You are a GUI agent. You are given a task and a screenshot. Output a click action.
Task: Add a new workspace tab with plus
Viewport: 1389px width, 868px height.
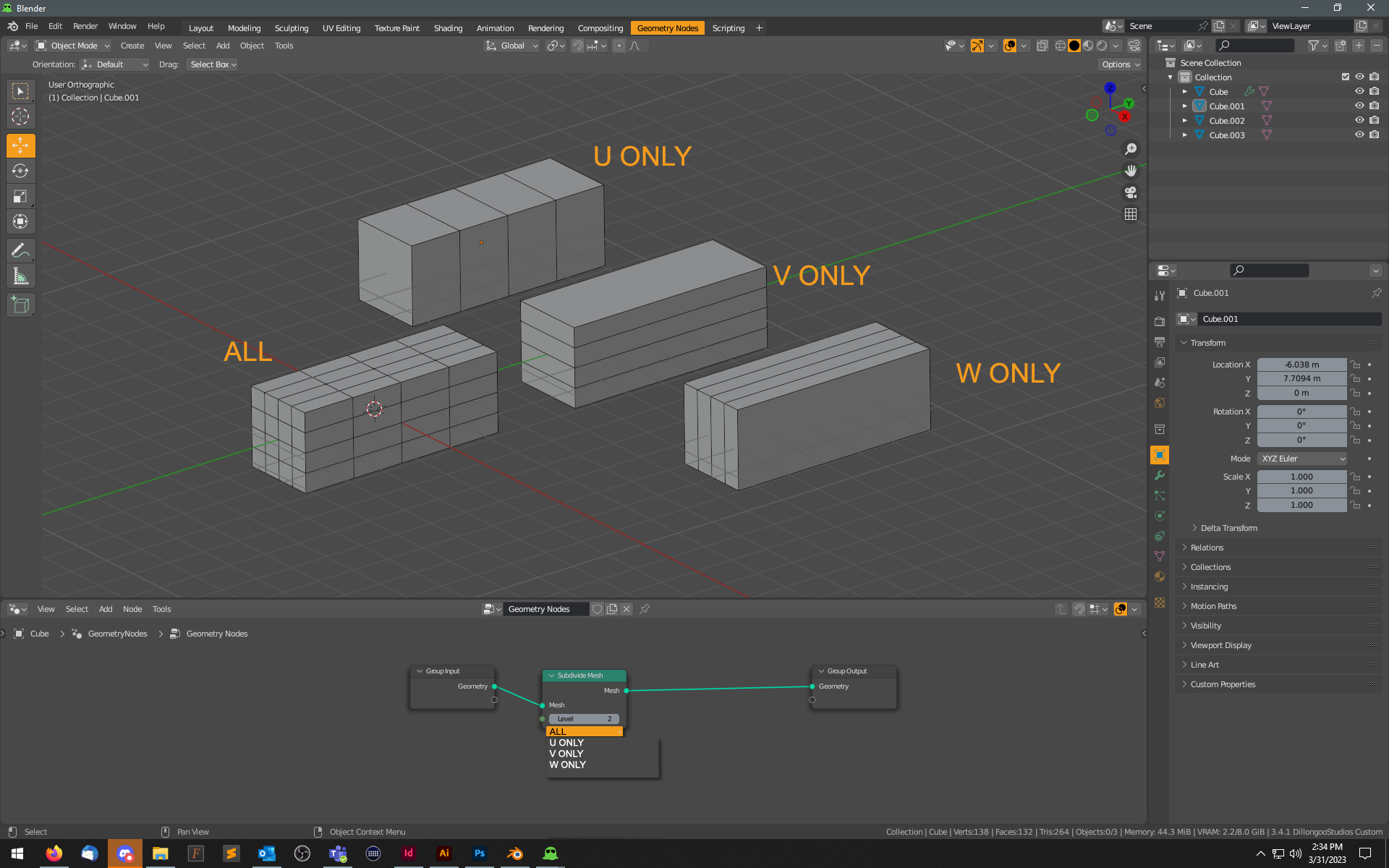tap(759, 28)
